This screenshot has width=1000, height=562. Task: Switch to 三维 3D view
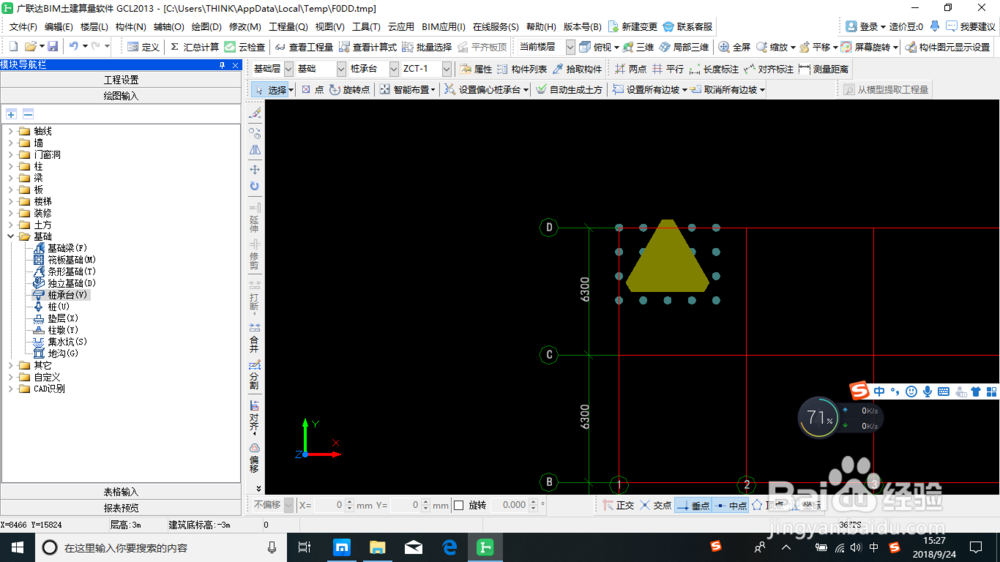(x=638, y=47)
